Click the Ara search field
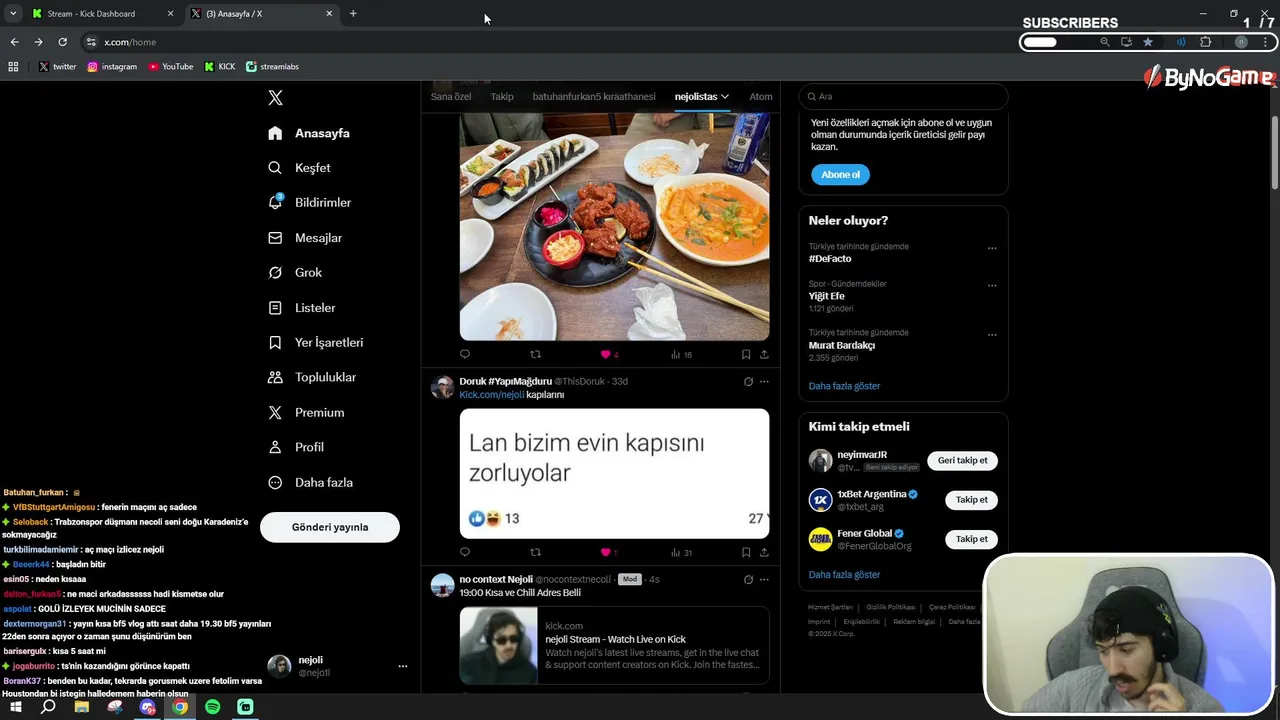Screen dimensions: 1280x720 coord(903,96)
